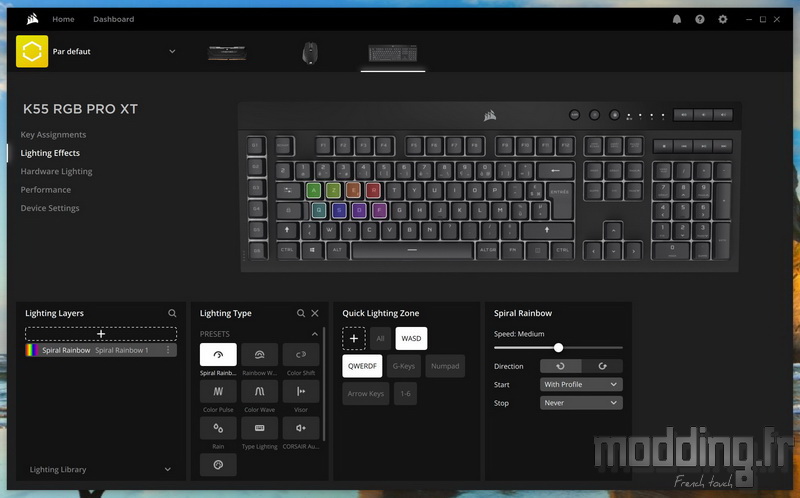Toggle the G-Keys lighting zone

pos(404,366)
